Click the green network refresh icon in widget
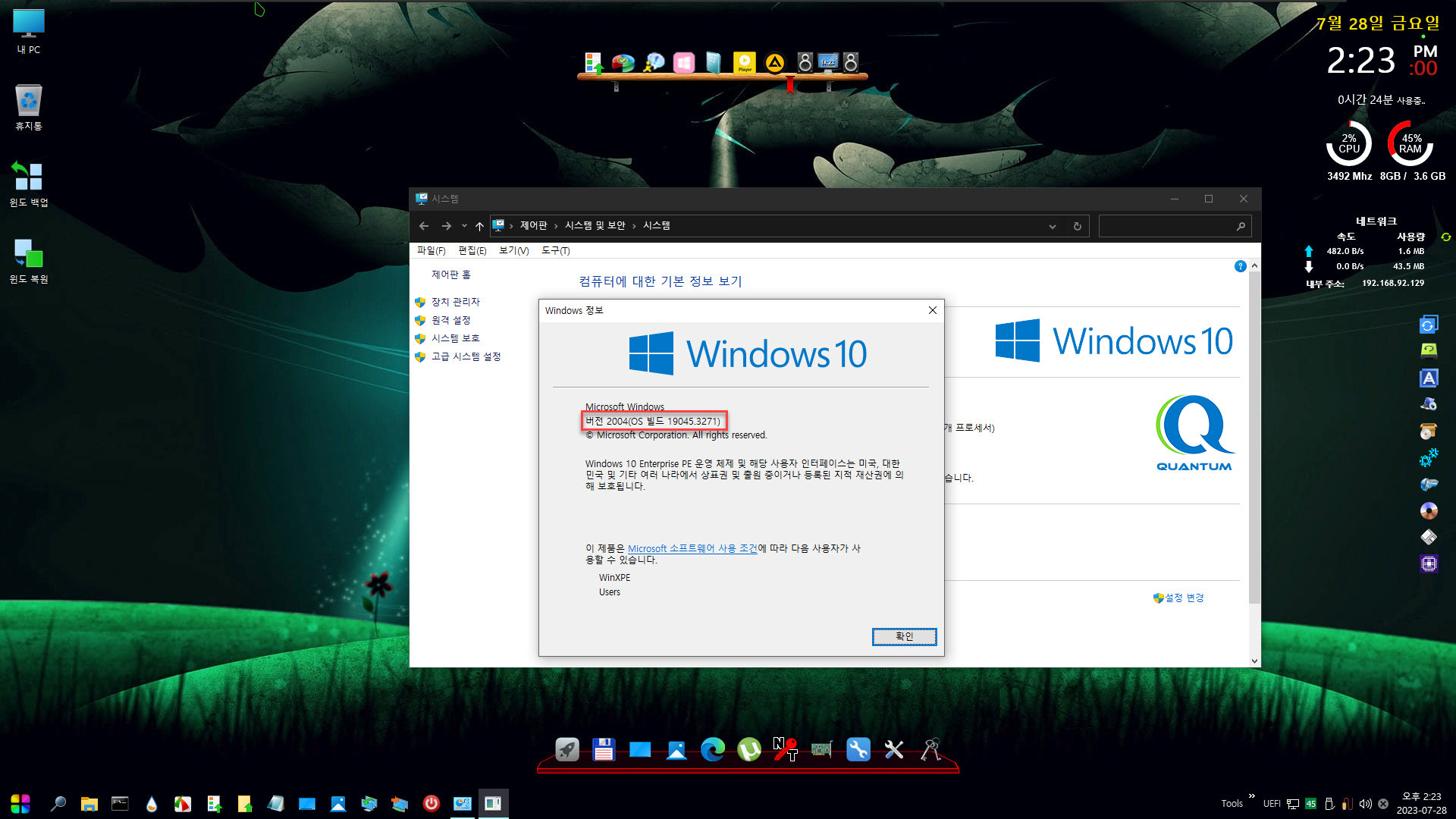This screenshot has width=1456, height=819. click(x=1446, y=237)
